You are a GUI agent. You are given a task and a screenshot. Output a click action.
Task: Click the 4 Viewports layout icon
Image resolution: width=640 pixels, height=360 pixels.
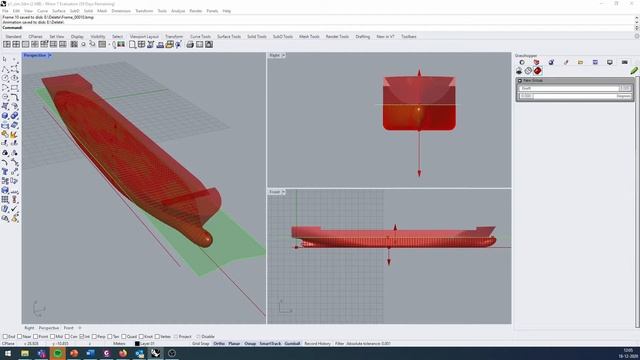click(7, 44)
